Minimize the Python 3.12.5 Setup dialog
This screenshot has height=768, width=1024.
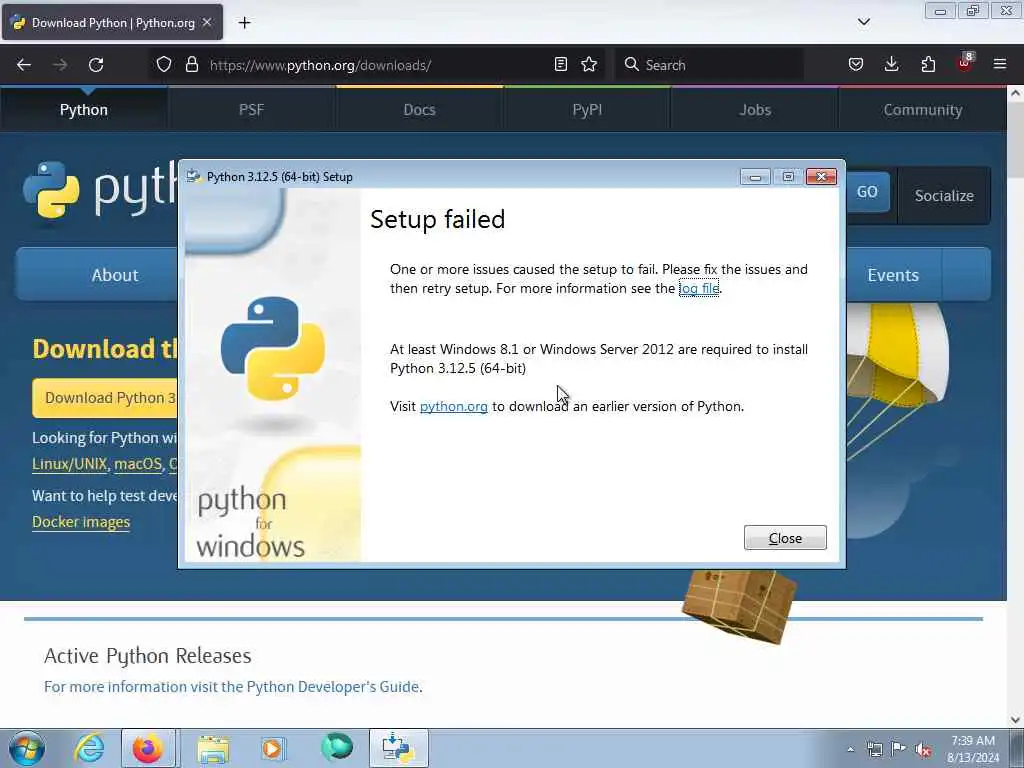pos(755,176)
